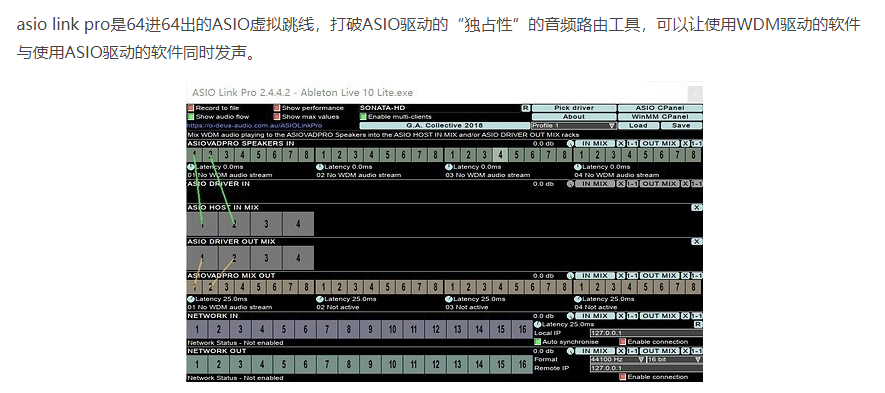
Task: Click the 03 No WDM audio stream label
Action: pos(488,175)
